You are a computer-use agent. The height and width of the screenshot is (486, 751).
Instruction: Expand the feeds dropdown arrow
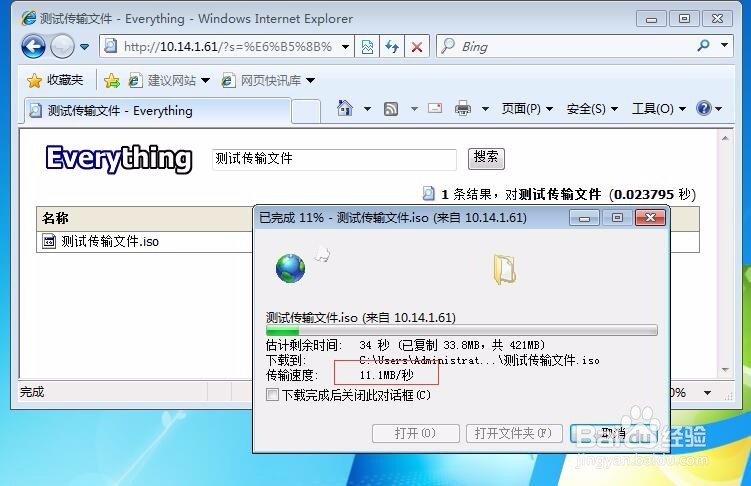414,109
